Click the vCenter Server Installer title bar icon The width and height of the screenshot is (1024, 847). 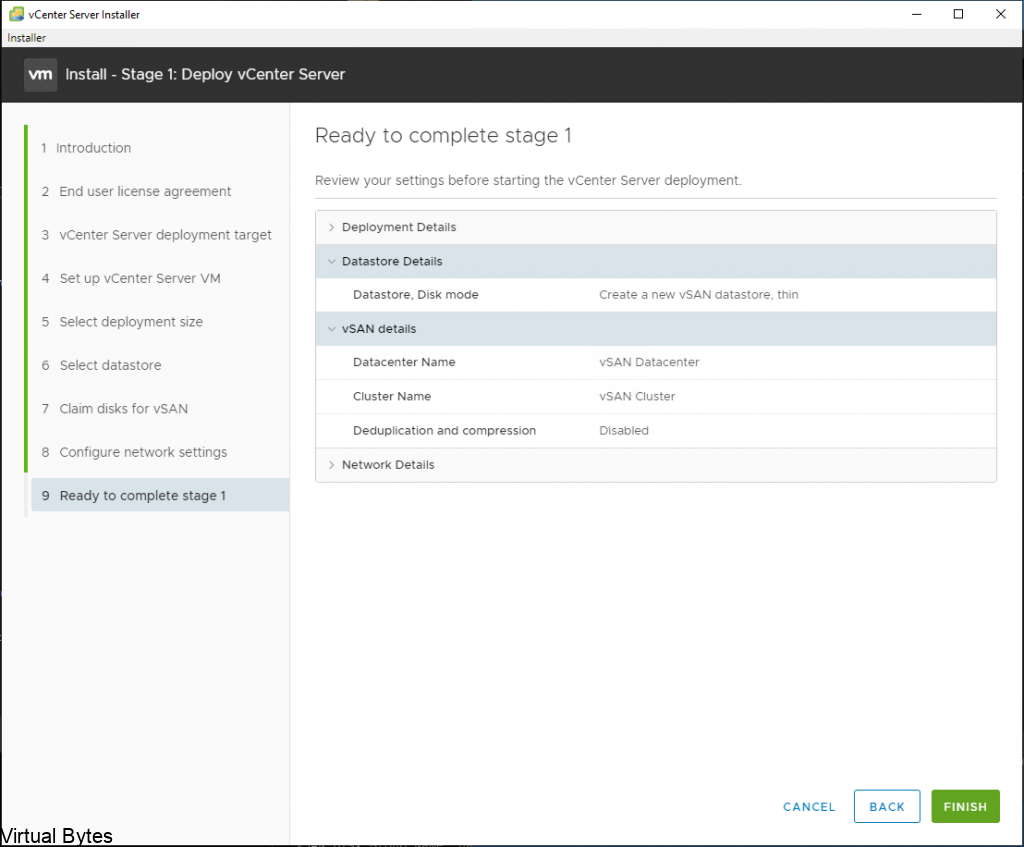(x=16, y=14)
